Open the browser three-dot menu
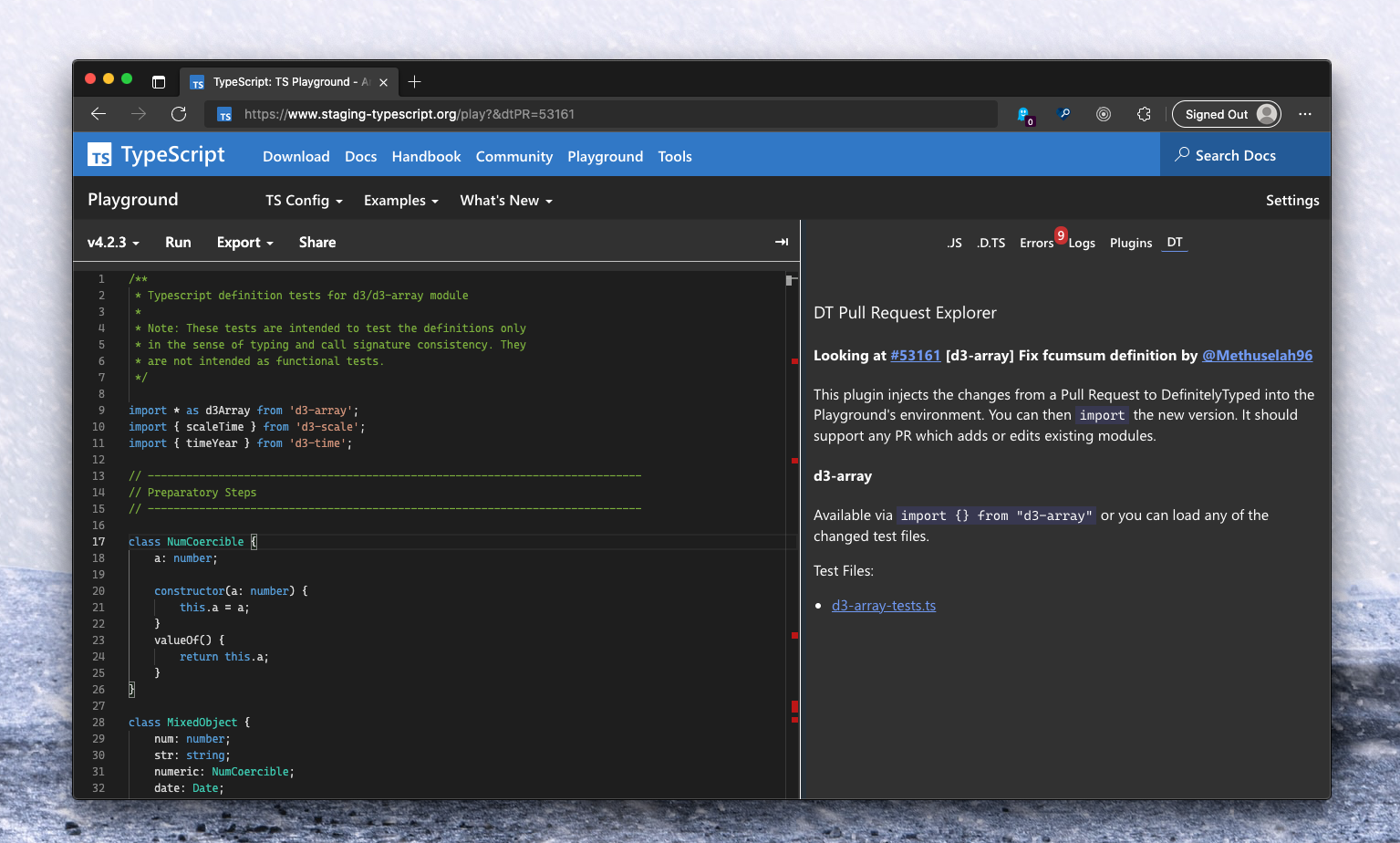The image size is (1400, 843). tap(1305, 114)
